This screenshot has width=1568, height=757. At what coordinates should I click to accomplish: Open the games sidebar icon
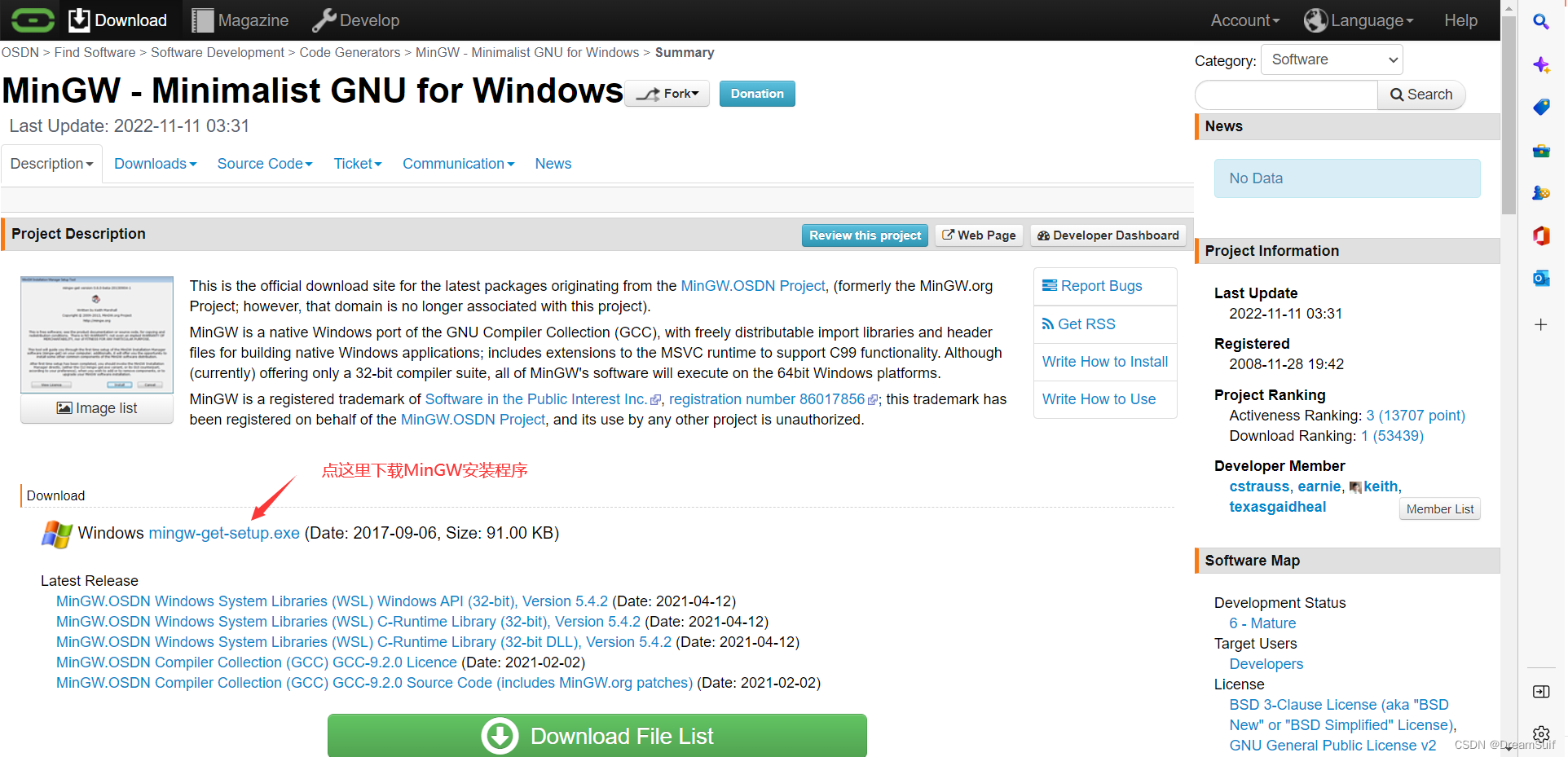coord(1541,193)
